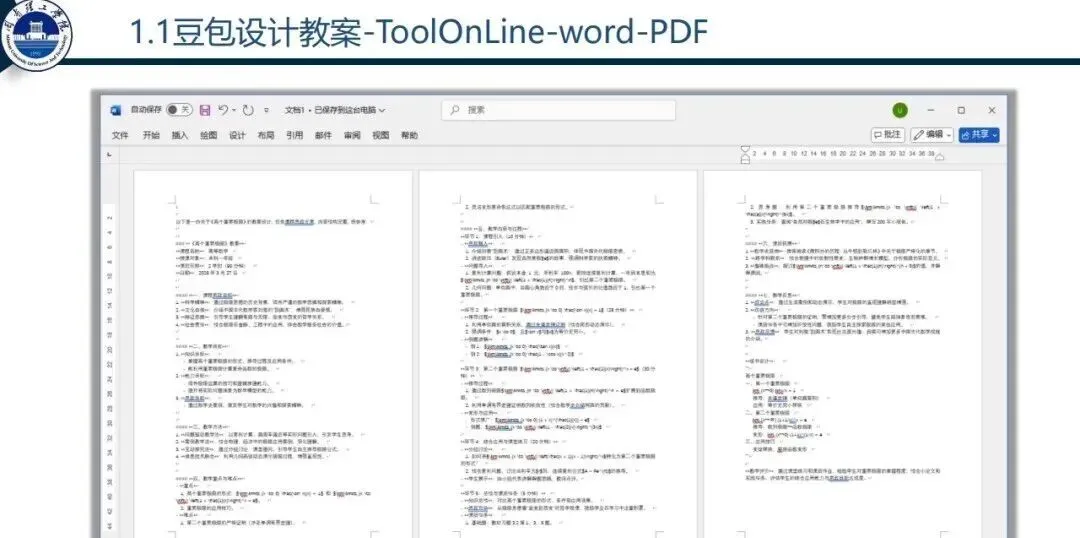Click the right indent marker on ruler
The width and height of the screenshot is (1080, 538).
coord(939,158)
